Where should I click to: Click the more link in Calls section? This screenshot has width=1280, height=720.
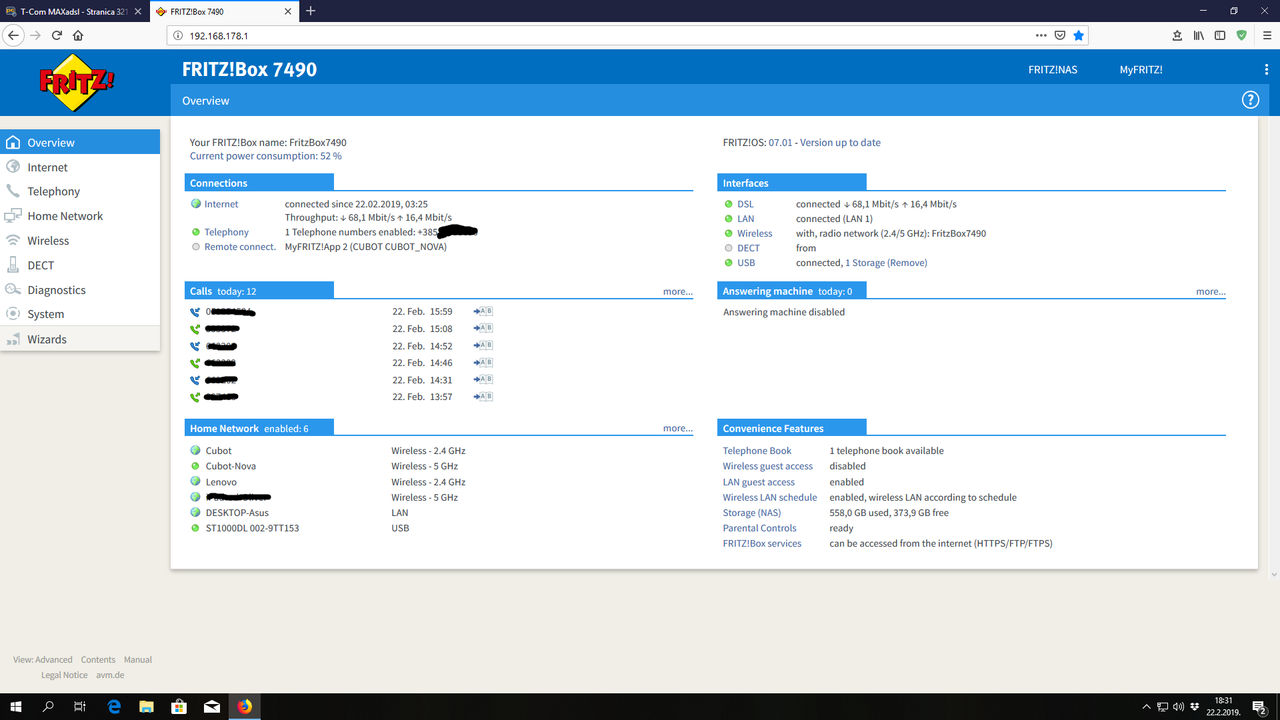pyautogui.click(x=678, y=291)
